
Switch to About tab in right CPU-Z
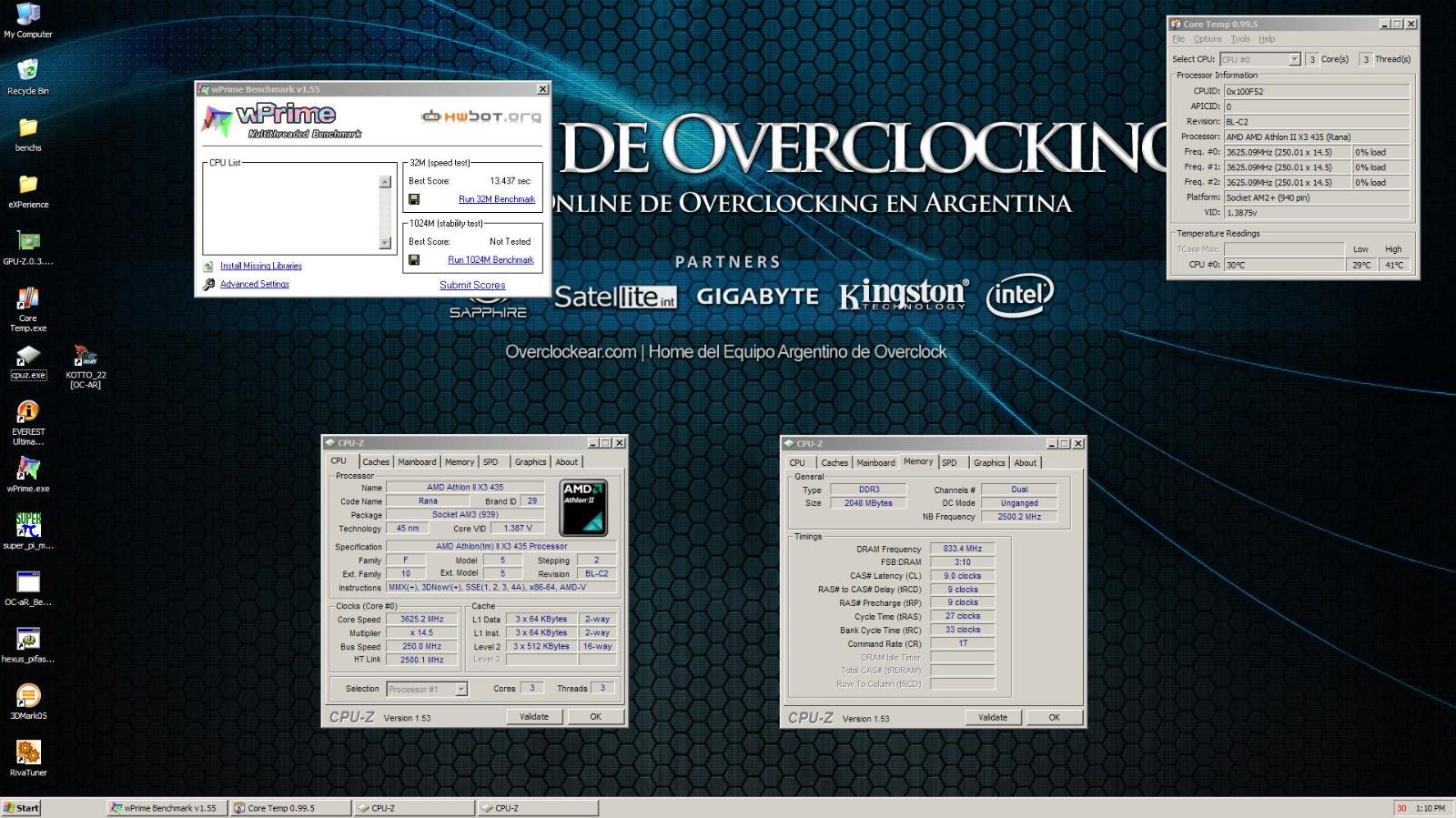(x=1026, y=463)
